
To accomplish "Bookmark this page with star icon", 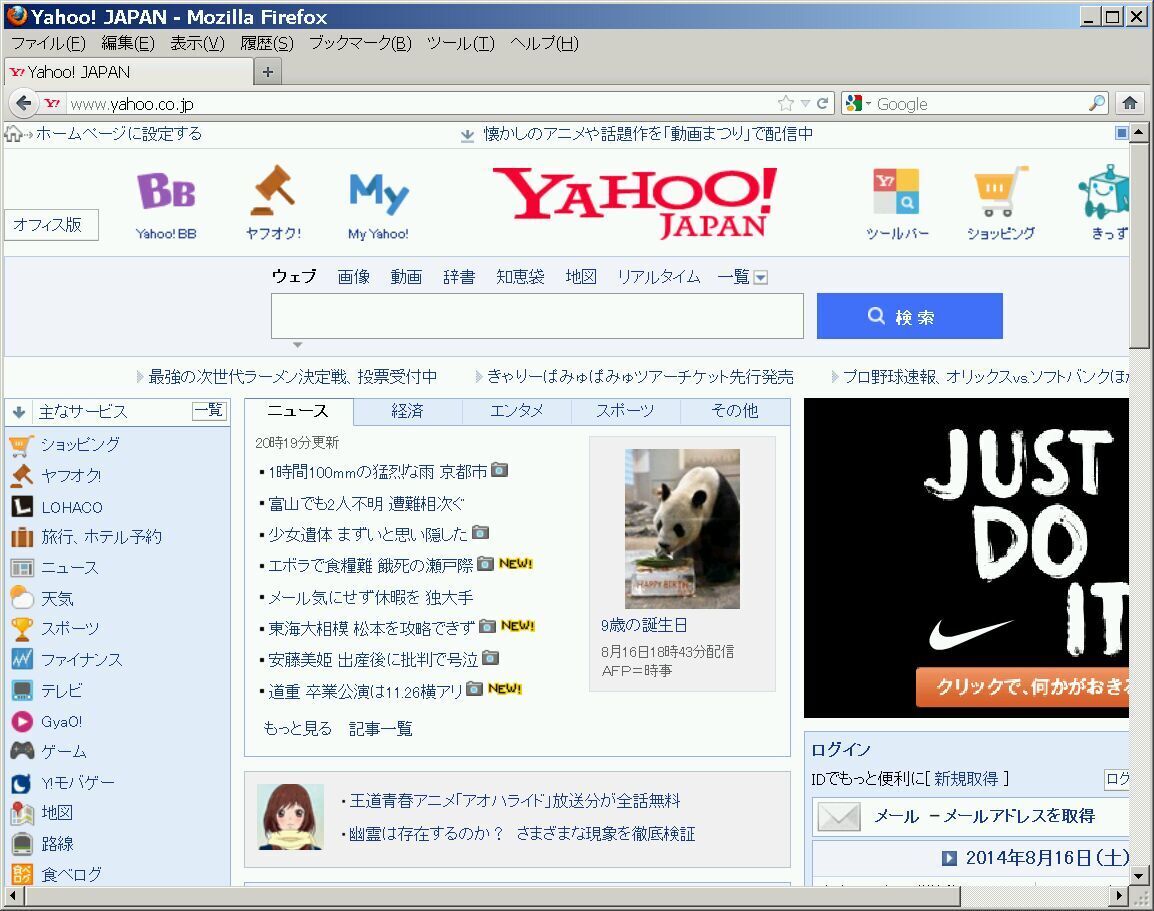I will 786,103.
